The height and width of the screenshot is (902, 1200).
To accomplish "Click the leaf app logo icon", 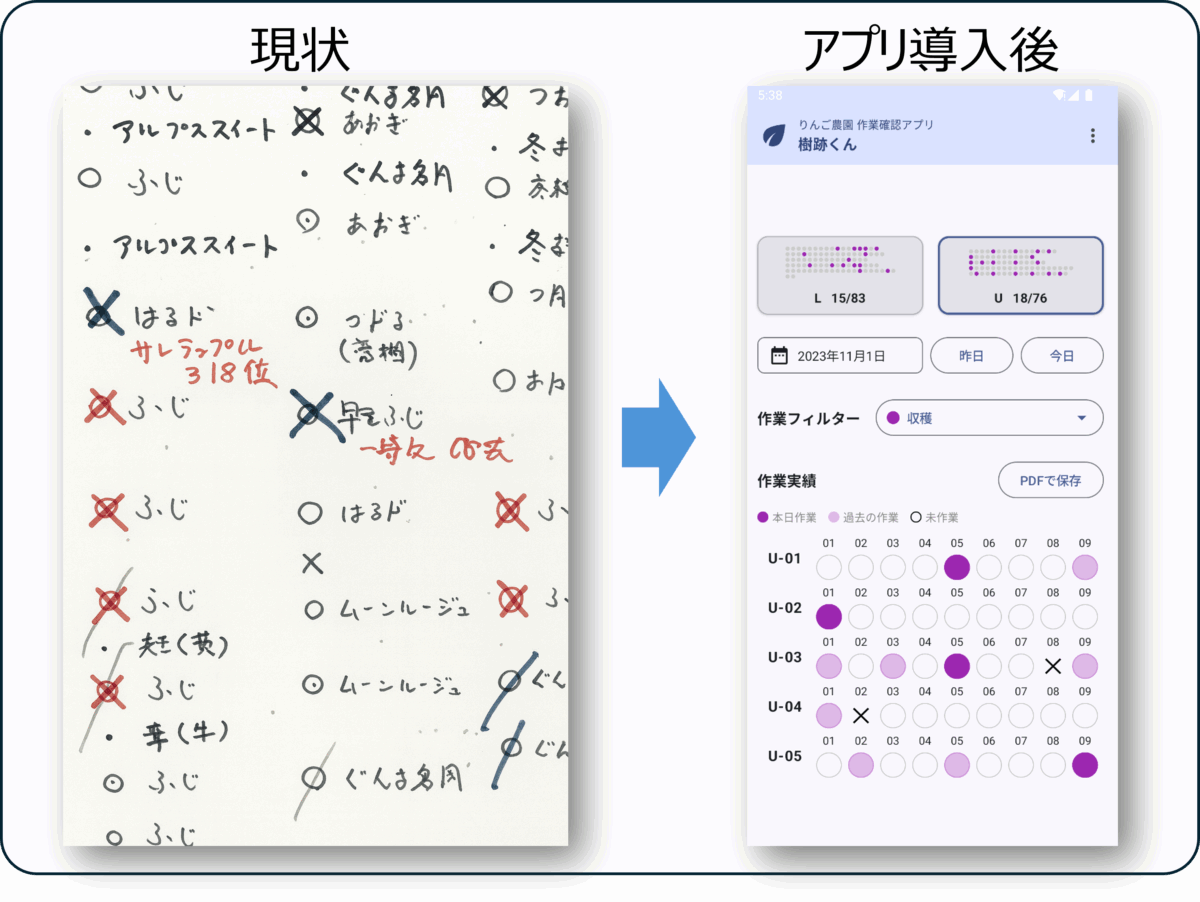I will 773,136.
